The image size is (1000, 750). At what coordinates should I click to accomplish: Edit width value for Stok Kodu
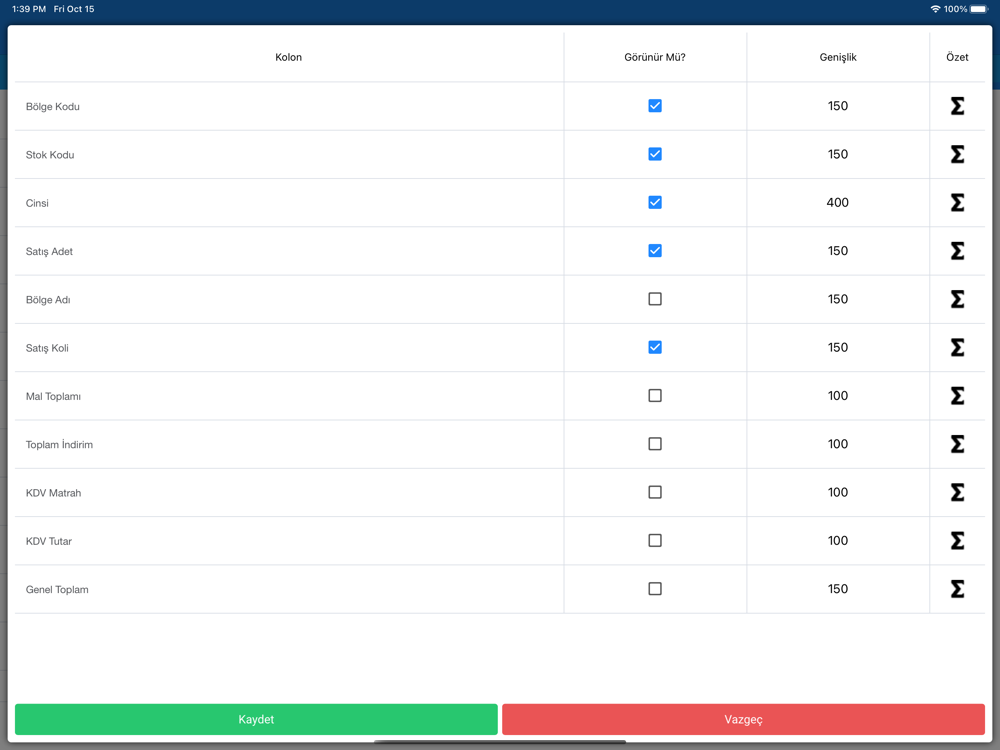838,154
